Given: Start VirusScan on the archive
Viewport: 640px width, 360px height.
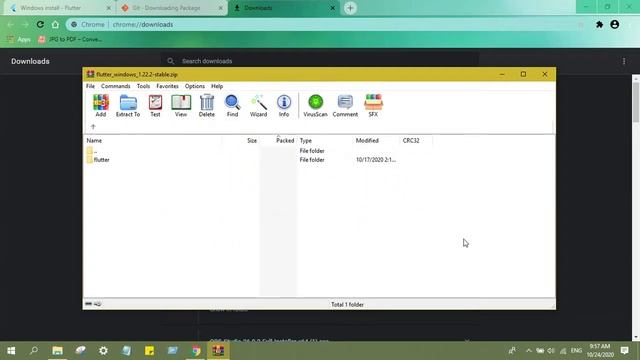Looking at the screenshot, I should click(x=315, y=105).
